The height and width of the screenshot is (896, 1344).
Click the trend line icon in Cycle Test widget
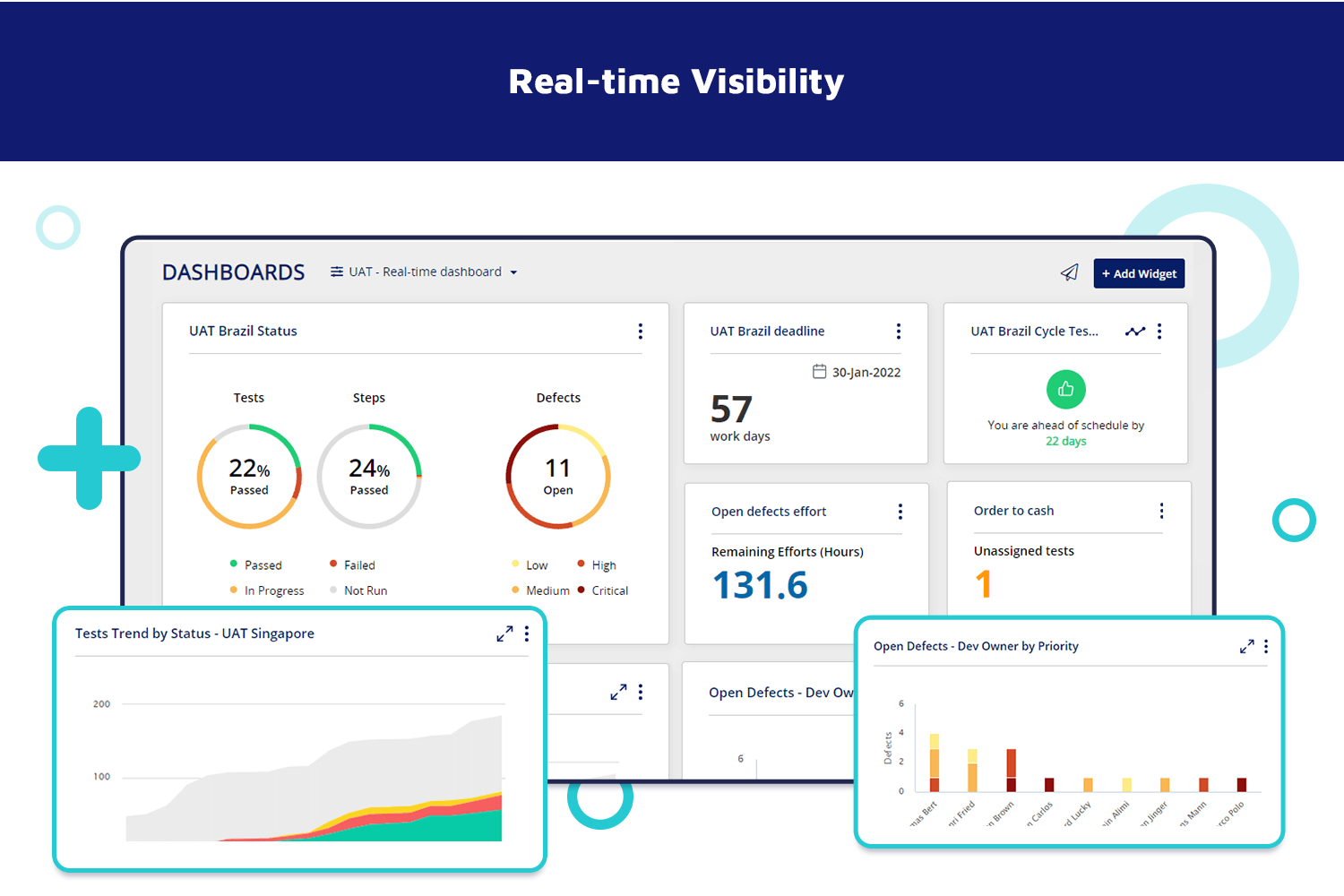point(1135,332)
